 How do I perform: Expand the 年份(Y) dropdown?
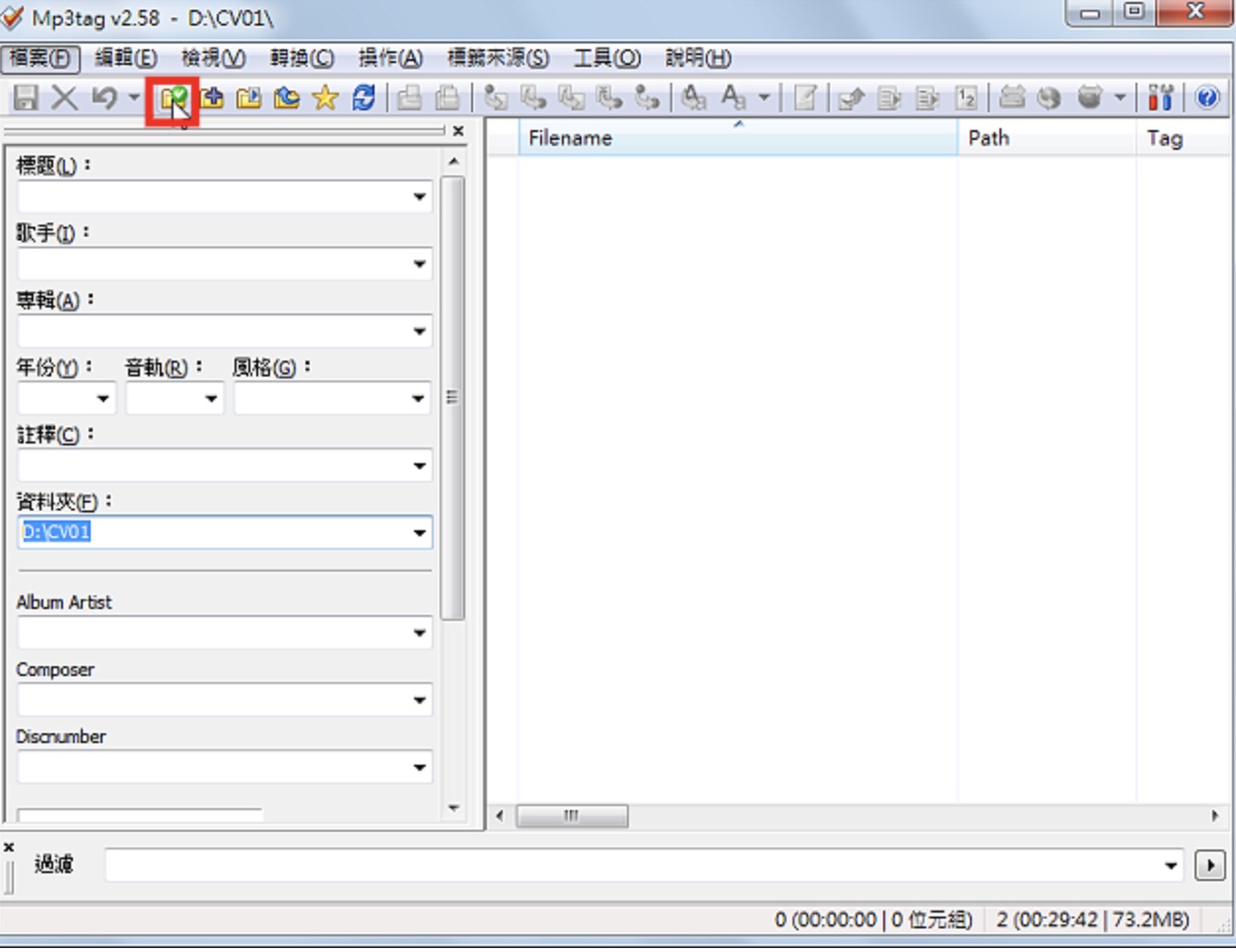tap(103, 398)
